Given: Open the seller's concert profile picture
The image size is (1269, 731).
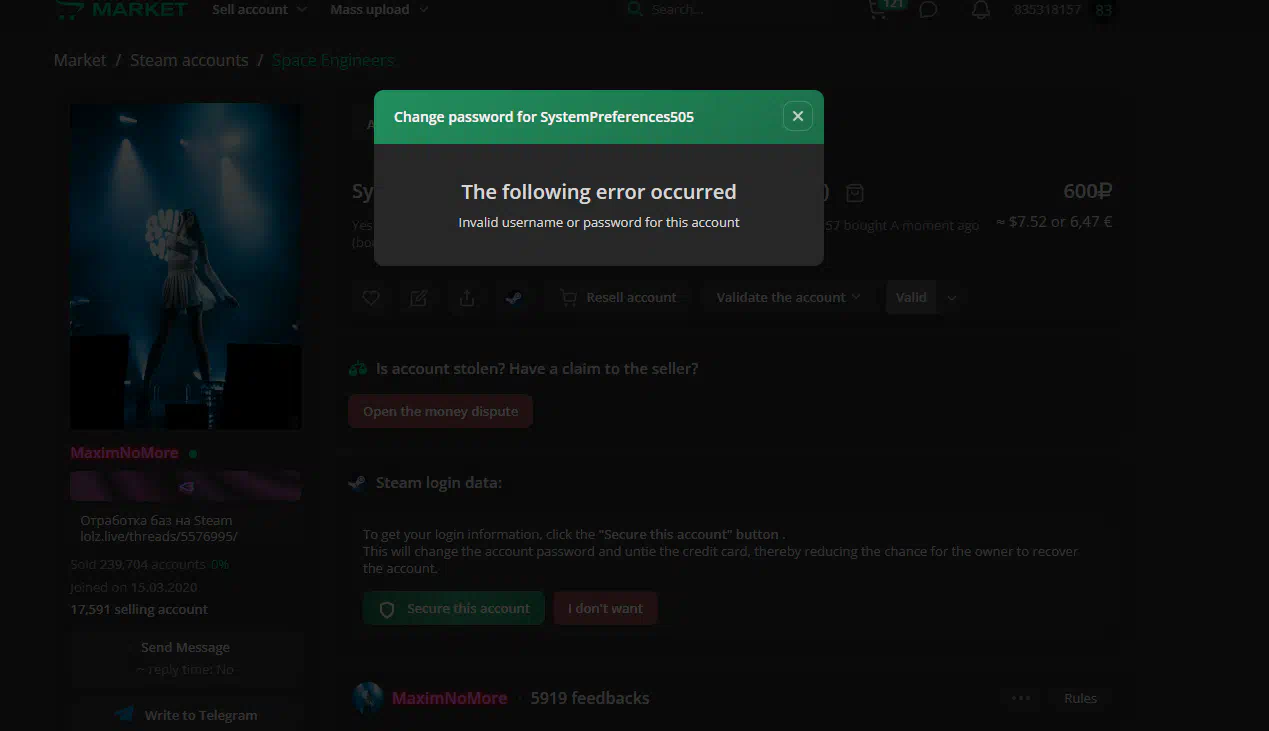Looking at the screenshot, I should 185,266.
